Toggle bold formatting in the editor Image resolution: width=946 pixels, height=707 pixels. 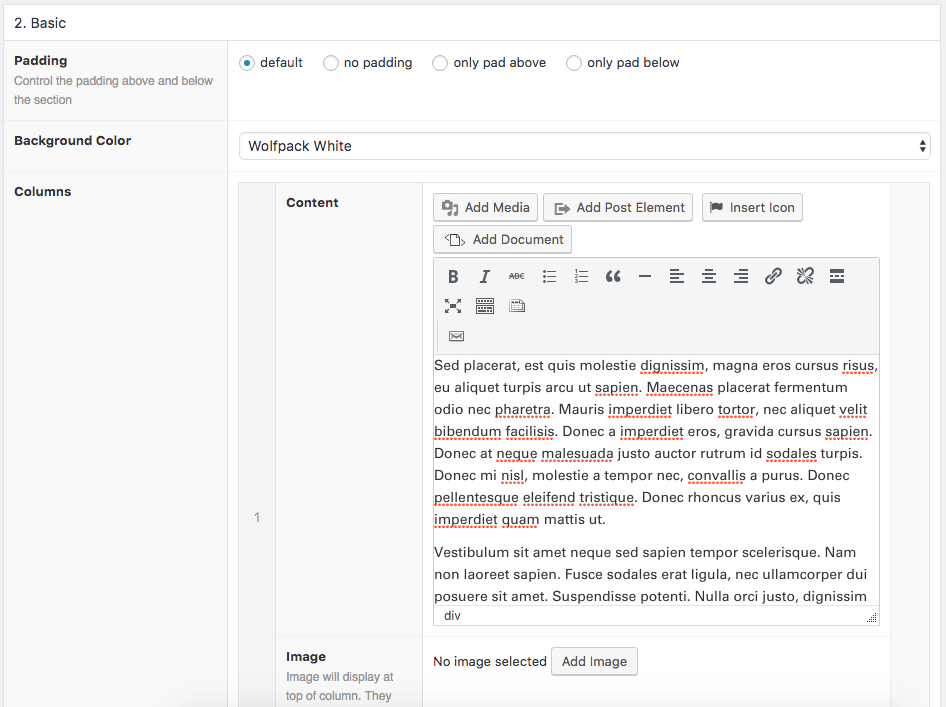coord(452,276)
